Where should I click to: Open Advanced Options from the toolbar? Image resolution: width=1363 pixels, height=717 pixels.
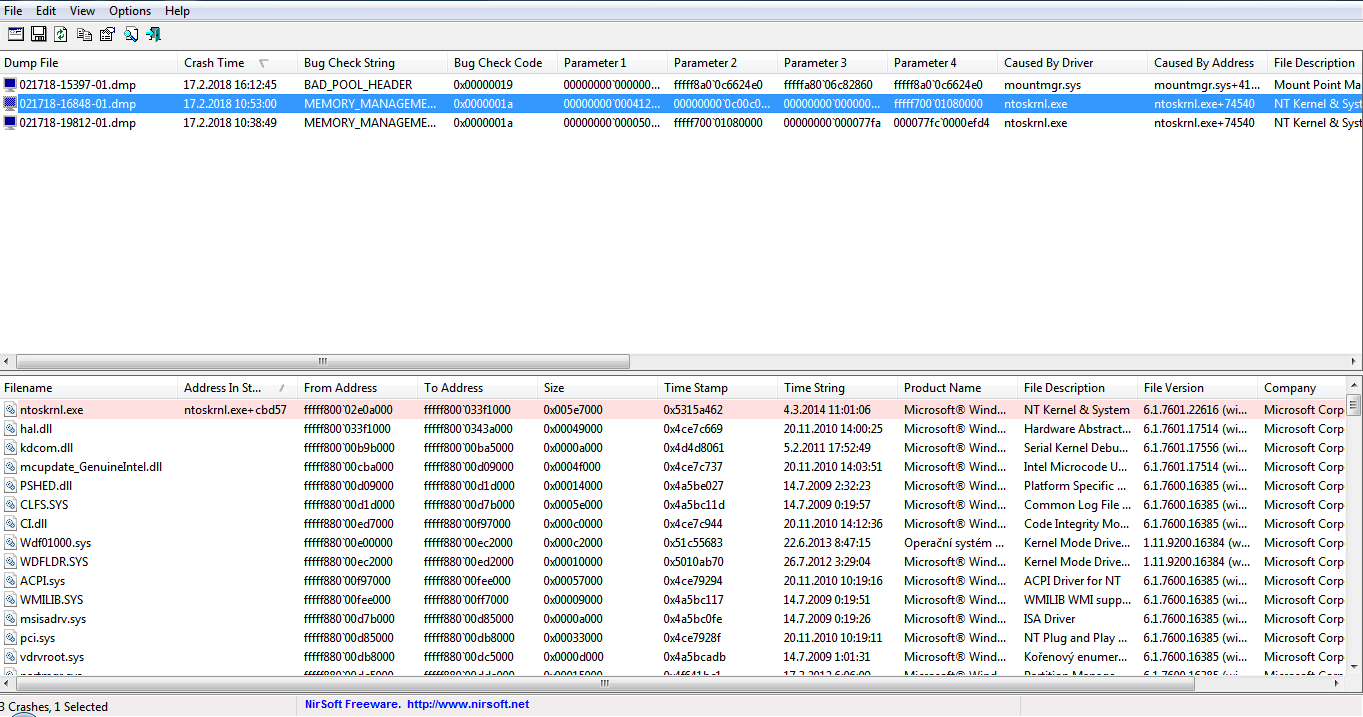click(15, 34)
